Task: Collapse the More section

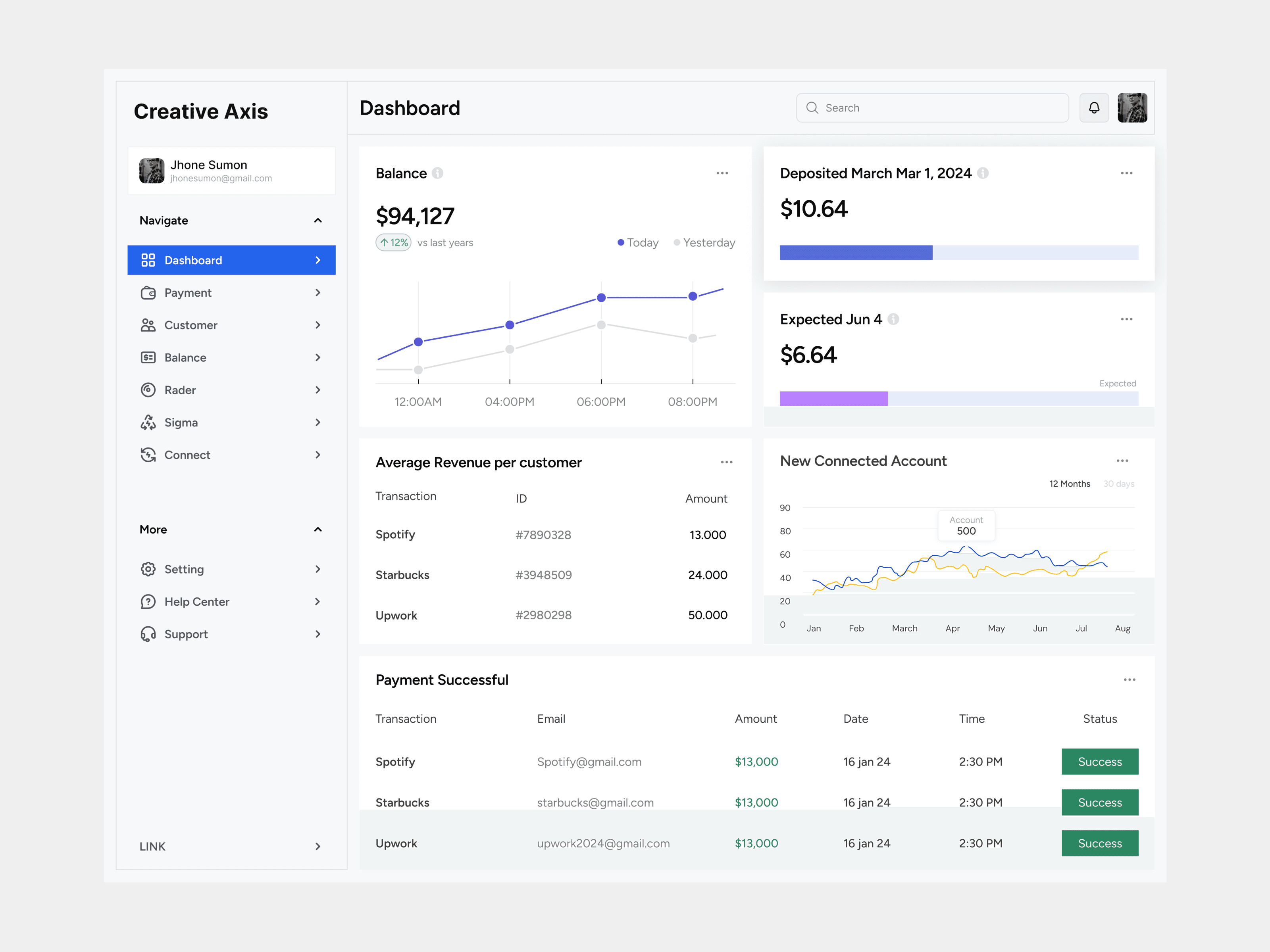Action: click(x=317, y=530)
